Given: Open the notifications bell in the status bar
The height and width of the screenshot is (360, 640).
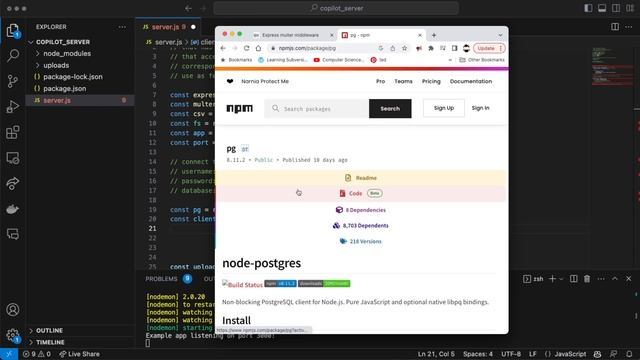Looking at the screenshot, I should tap(629, 354).
